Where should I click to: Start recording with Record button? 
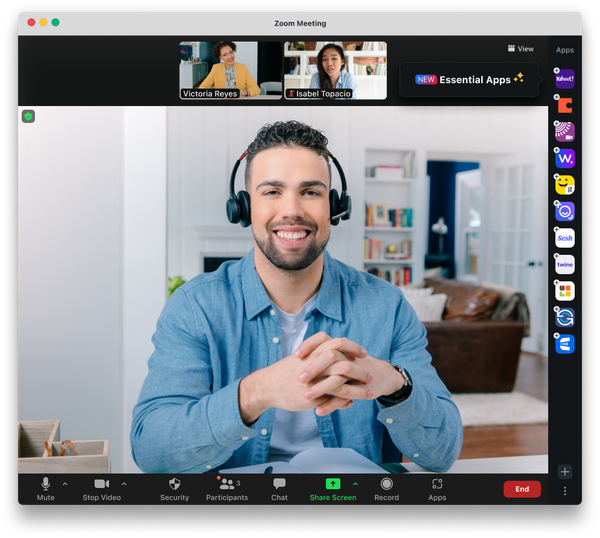(386, 489)
